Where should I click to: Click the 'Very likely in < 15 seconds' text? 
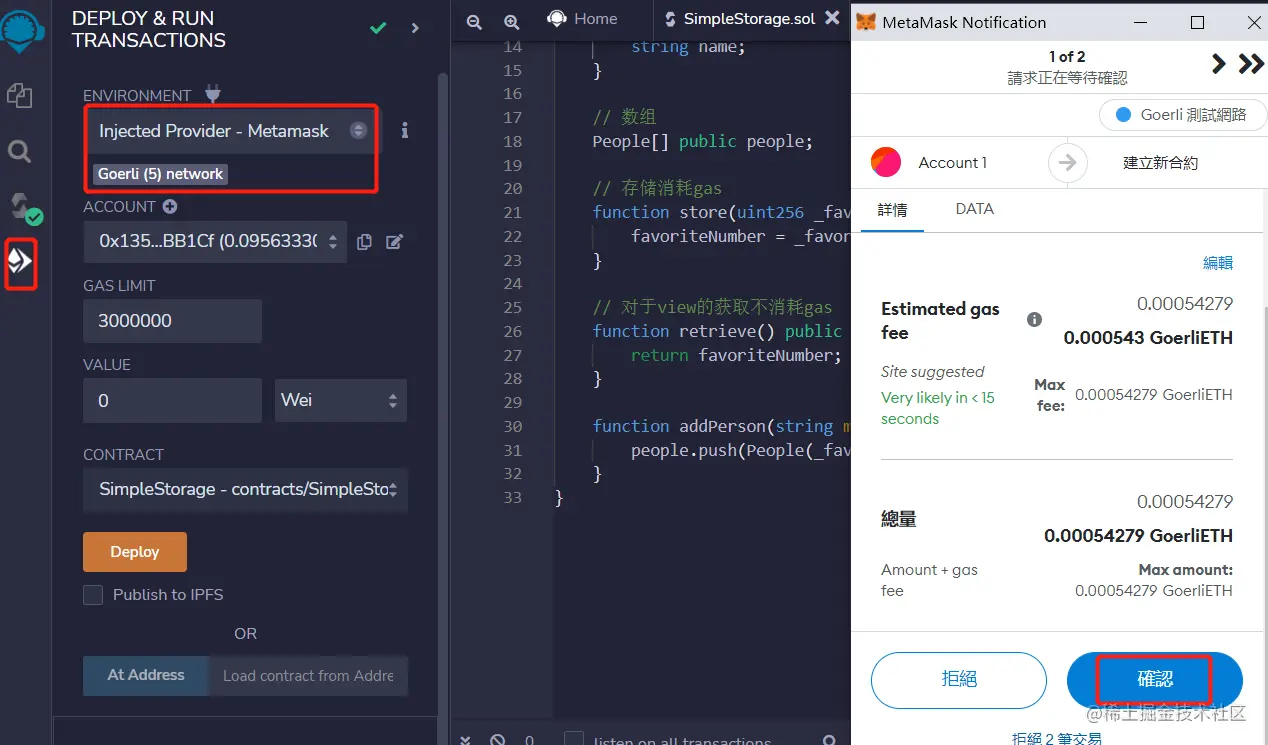coord(938,408)
